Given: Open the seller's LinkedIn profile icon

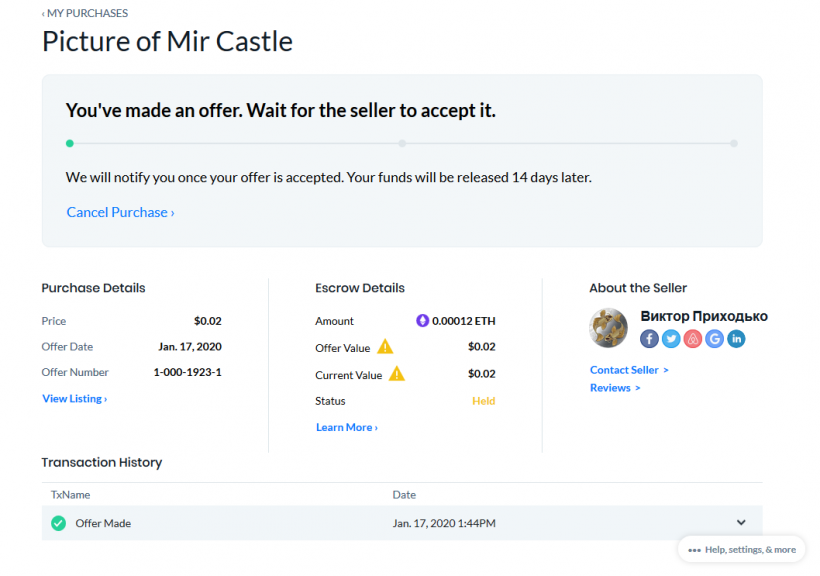Looking at the screenshot, I should (736, 339).
